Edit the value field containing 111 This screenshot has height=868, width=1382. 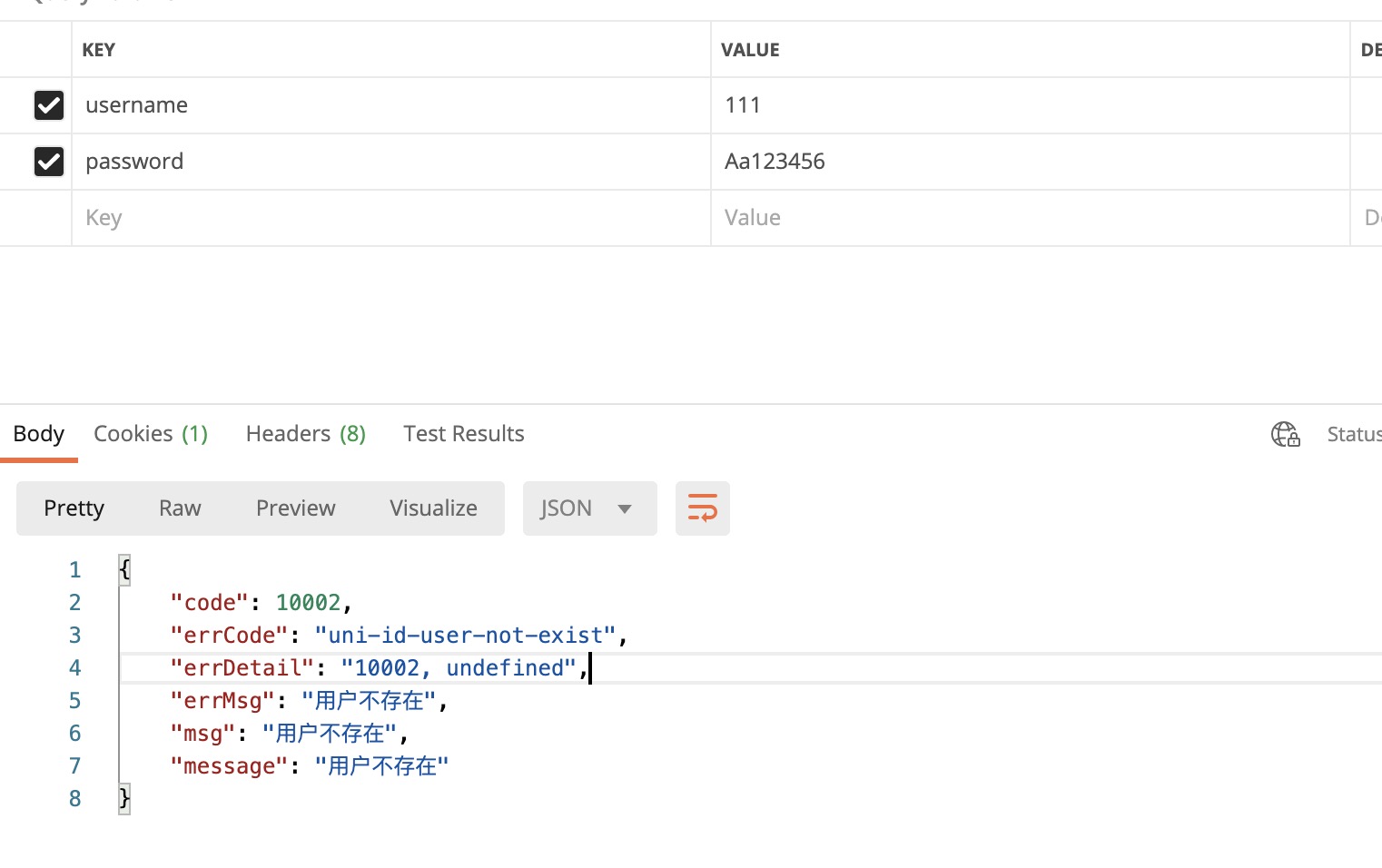point(1029,105)
